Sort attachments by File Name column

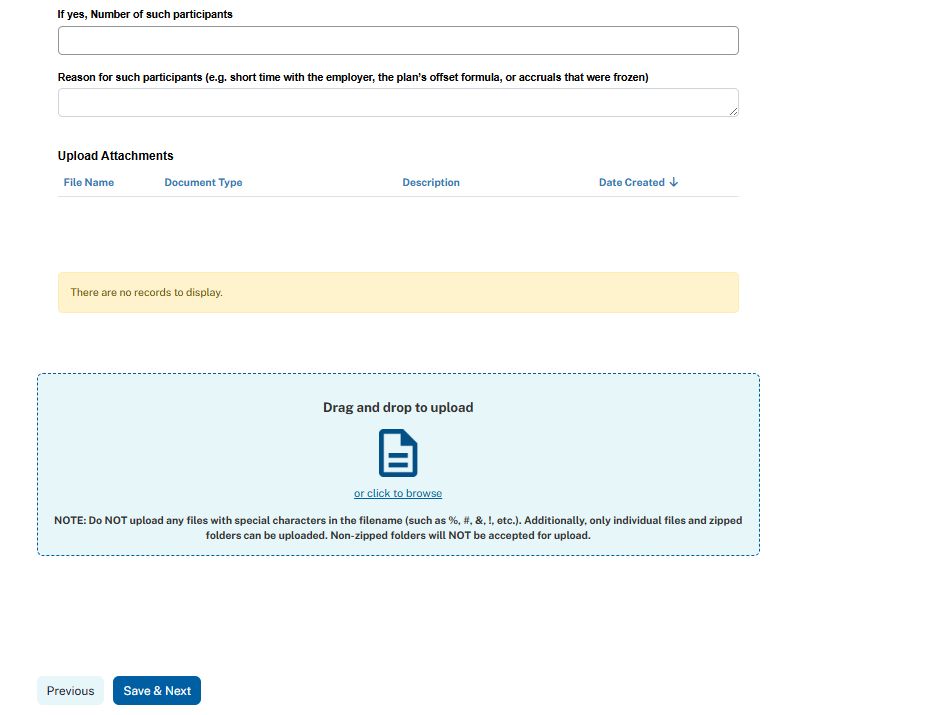89,183
